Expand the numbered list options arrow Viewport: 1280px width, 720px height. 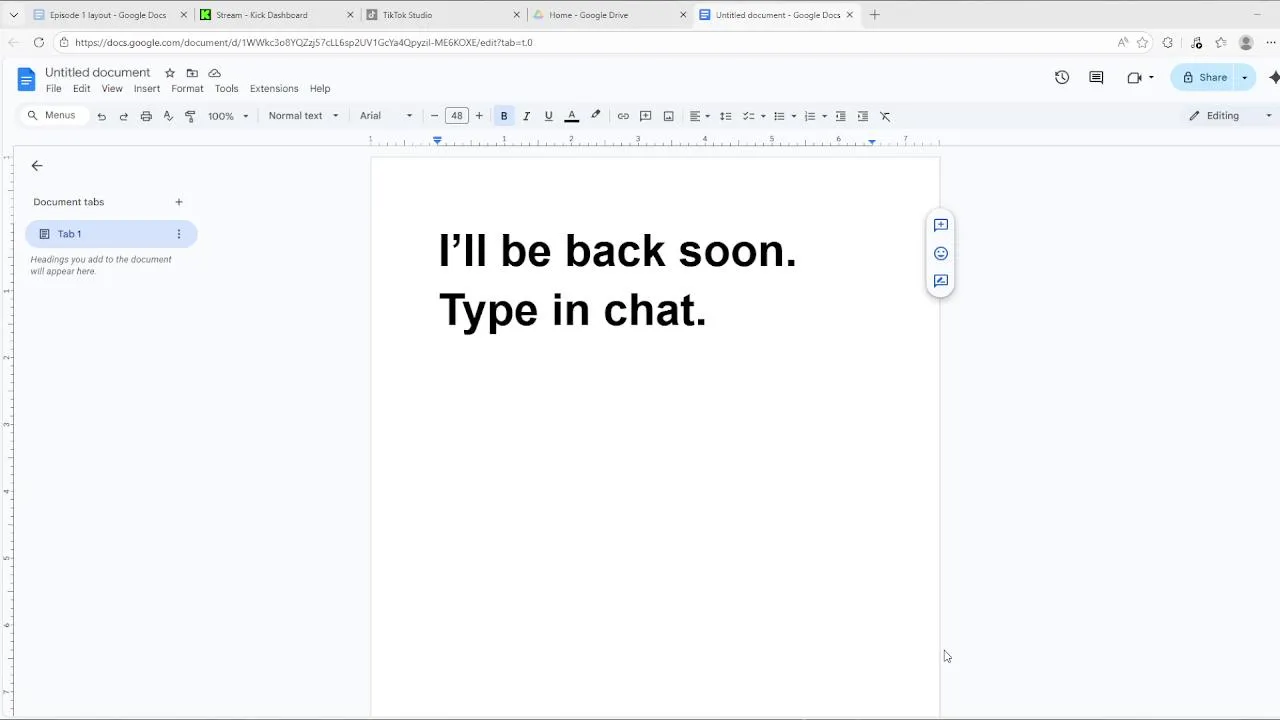824,116
